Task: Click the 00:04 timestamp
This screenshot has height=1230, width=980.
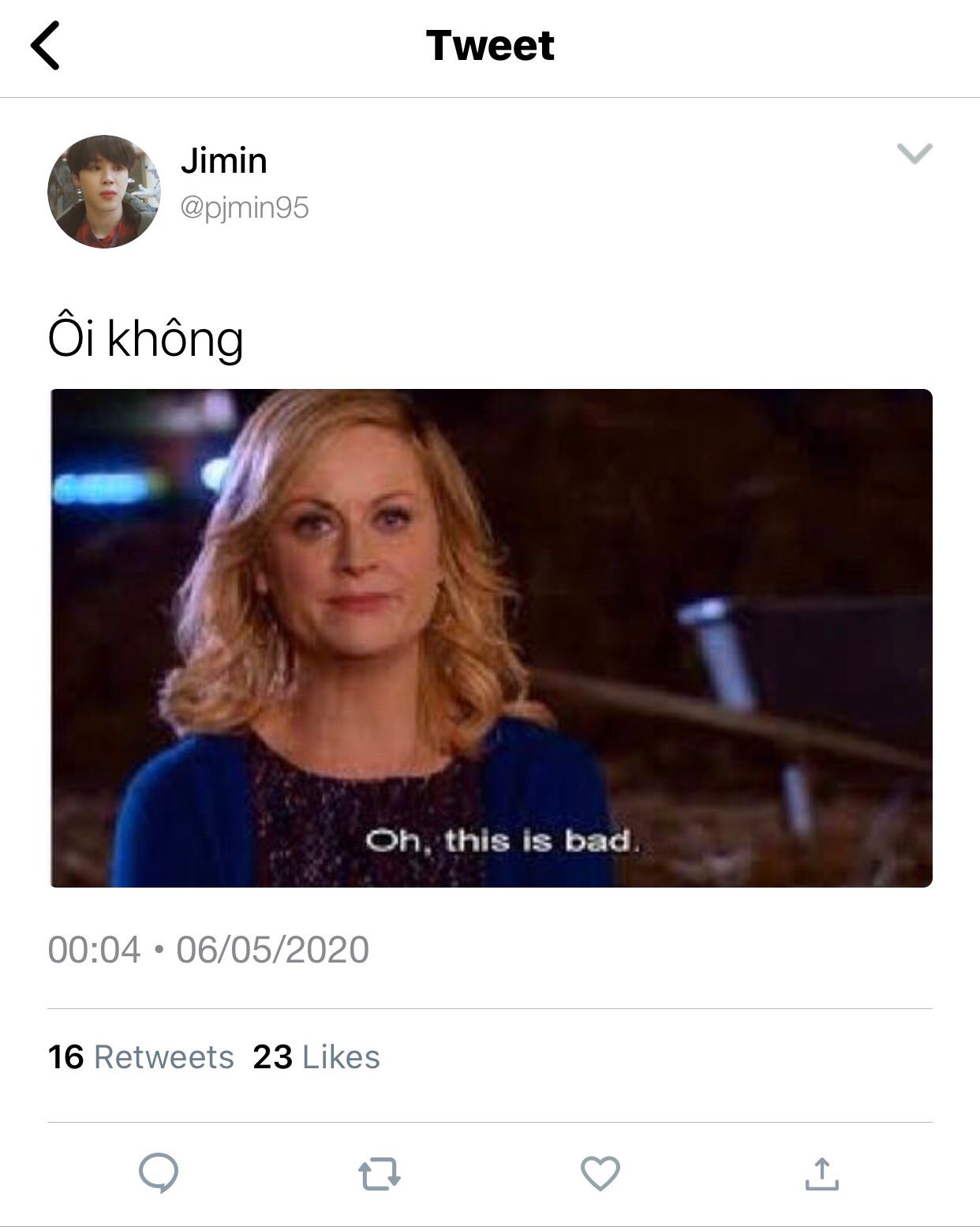Action: [94, 949]
